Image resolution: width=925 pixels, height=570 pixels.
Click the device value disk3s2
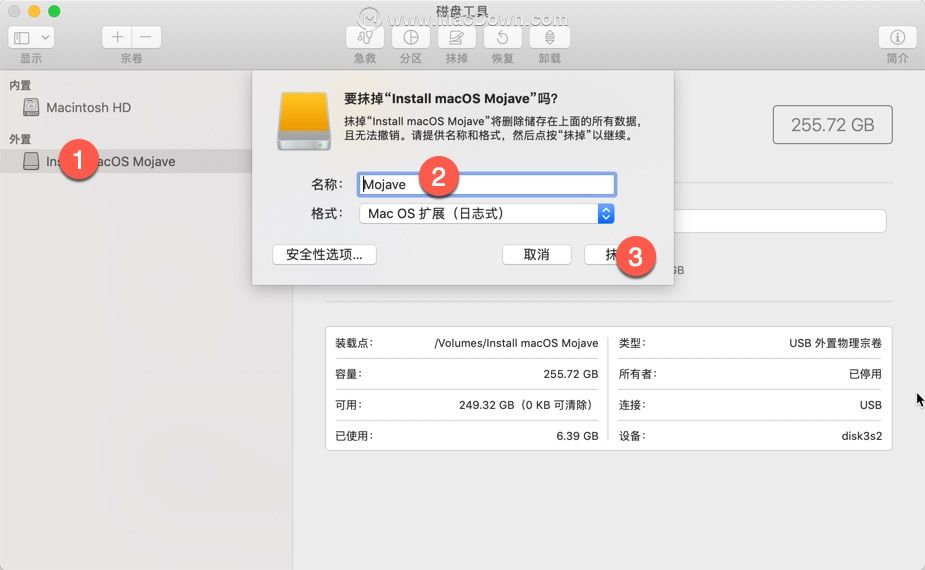point(862,435)
